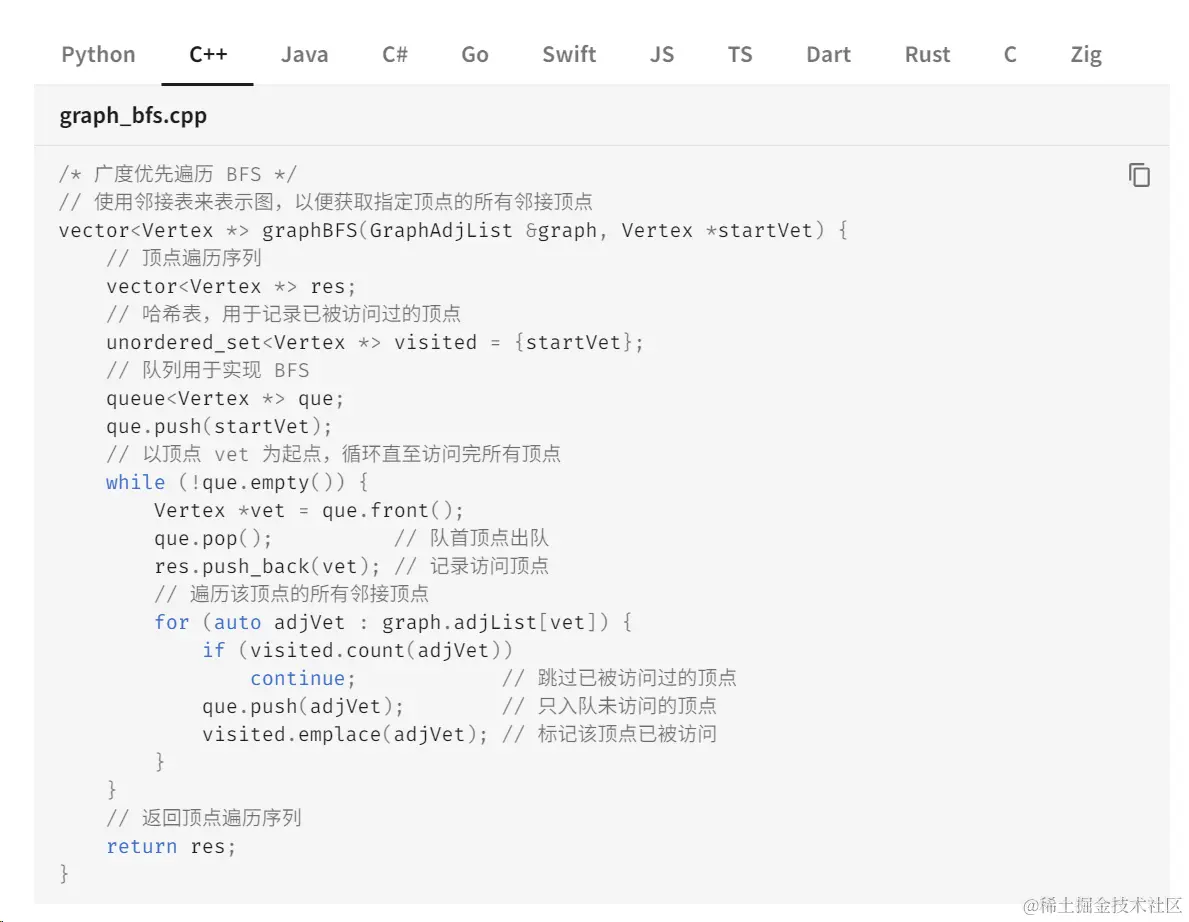Open the C# code example

[393, 55]
